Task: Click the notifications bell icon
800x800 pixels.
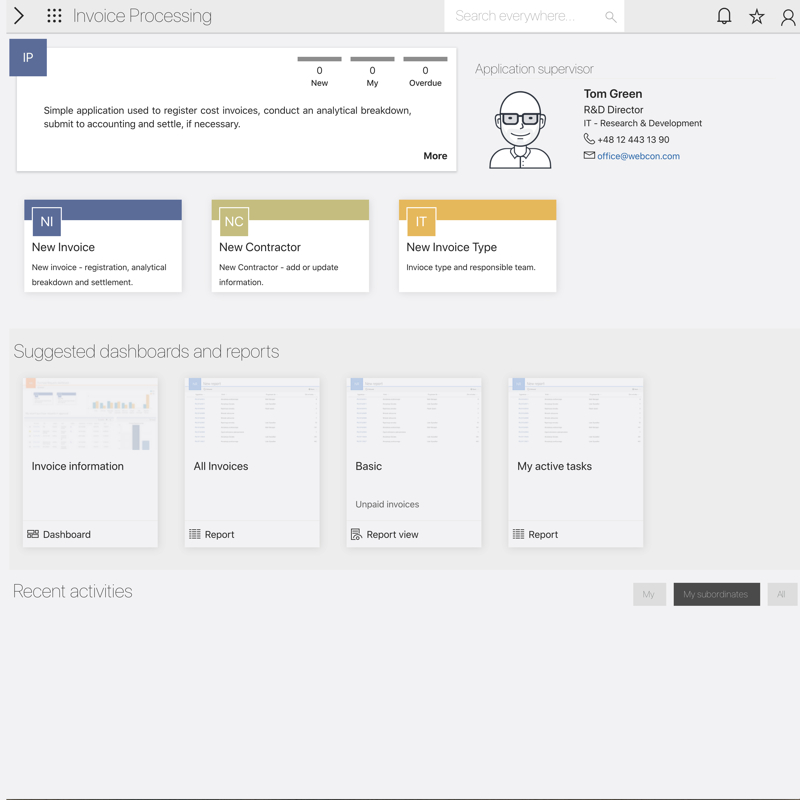Action: point(724,16)
